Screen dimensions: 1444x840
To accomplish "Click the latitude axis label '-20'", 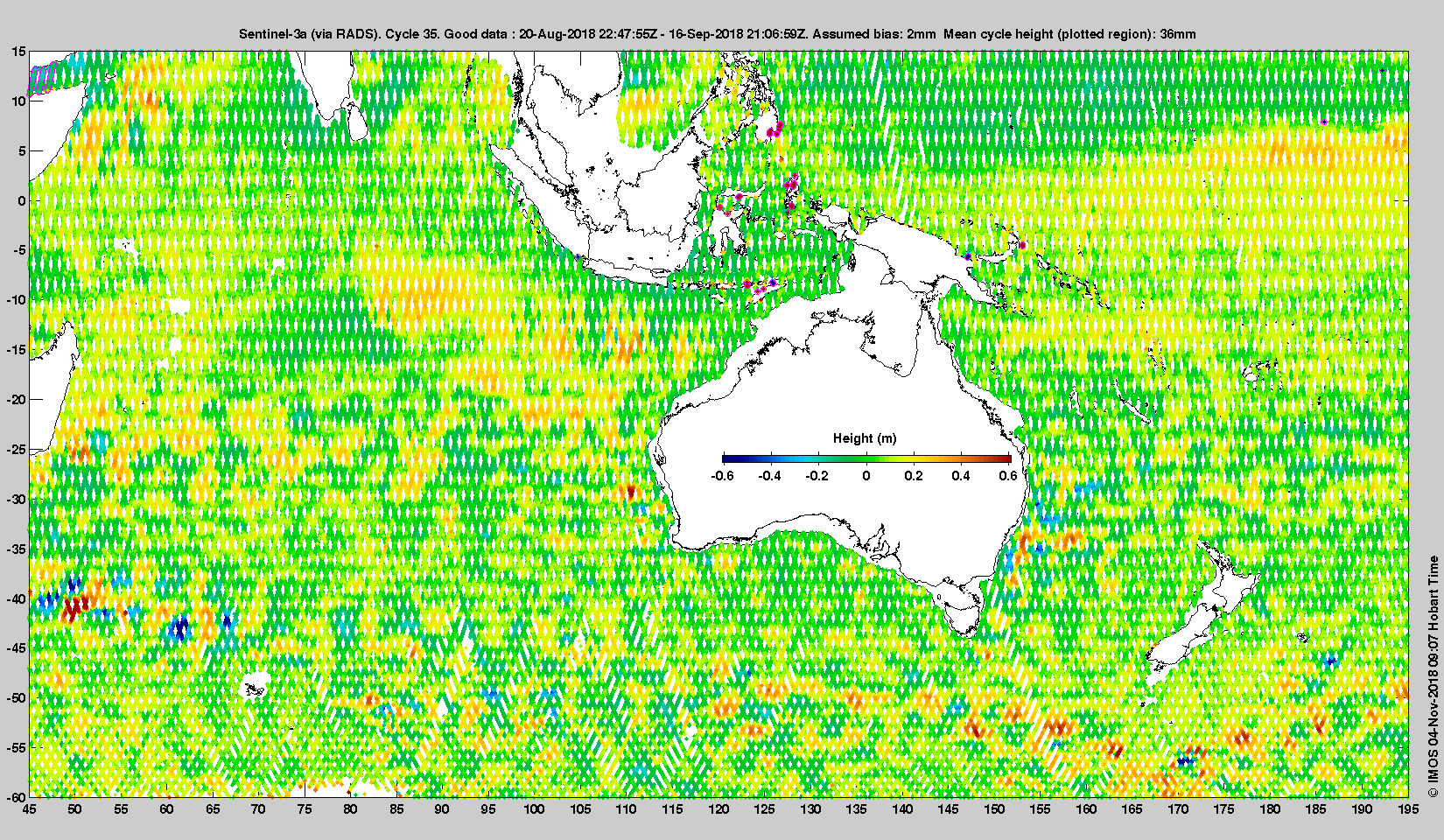I will click(x=17, y=400).
